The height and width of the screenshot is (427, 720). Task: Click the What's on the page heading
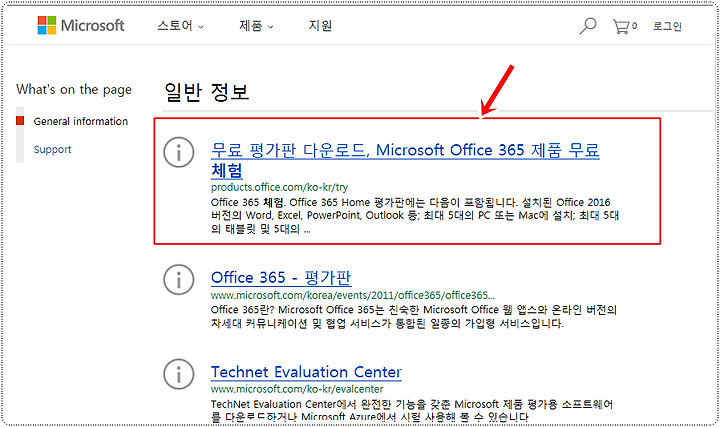pos(74,90)
